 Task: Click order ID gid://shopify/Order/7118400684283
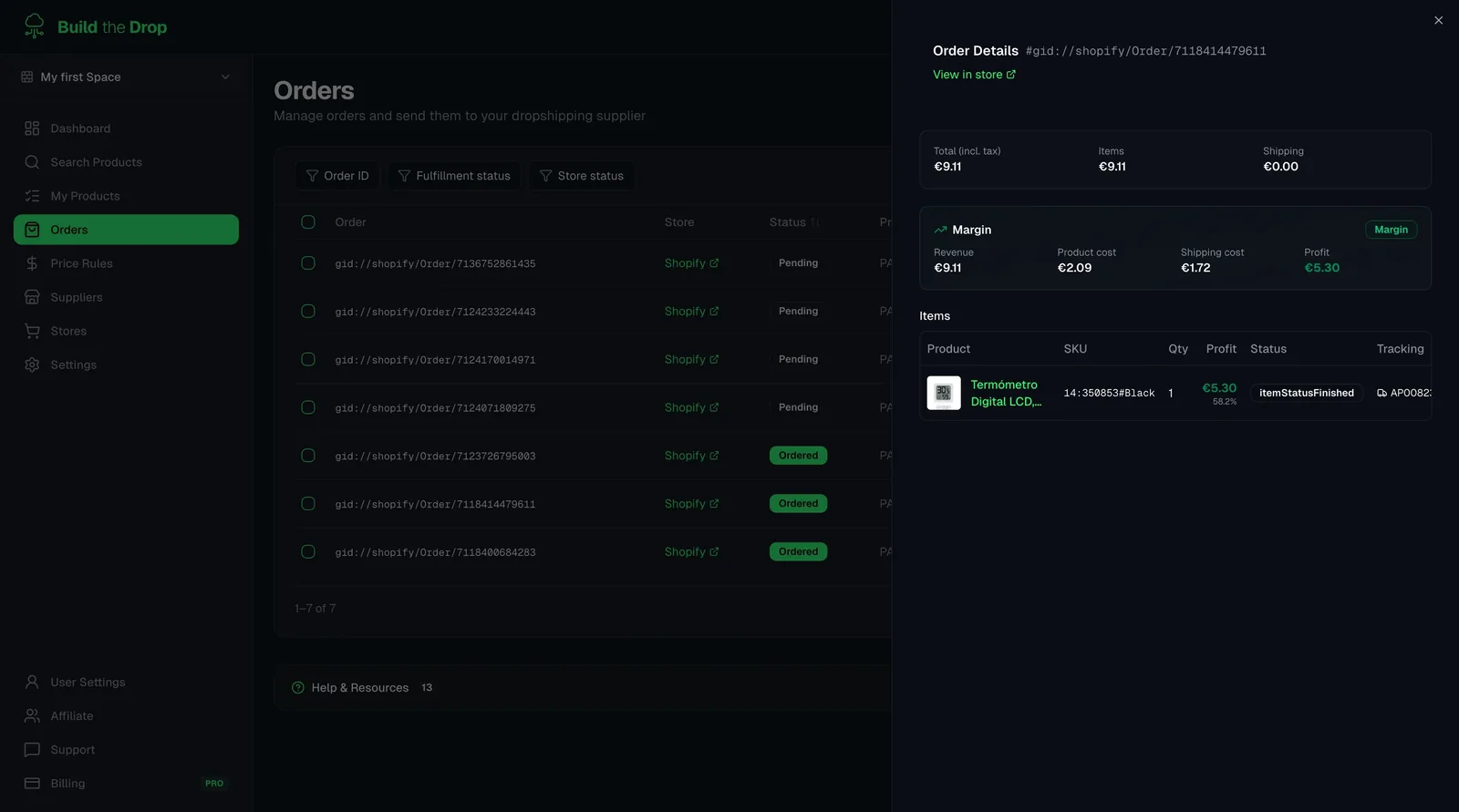(x=435, y=552)
